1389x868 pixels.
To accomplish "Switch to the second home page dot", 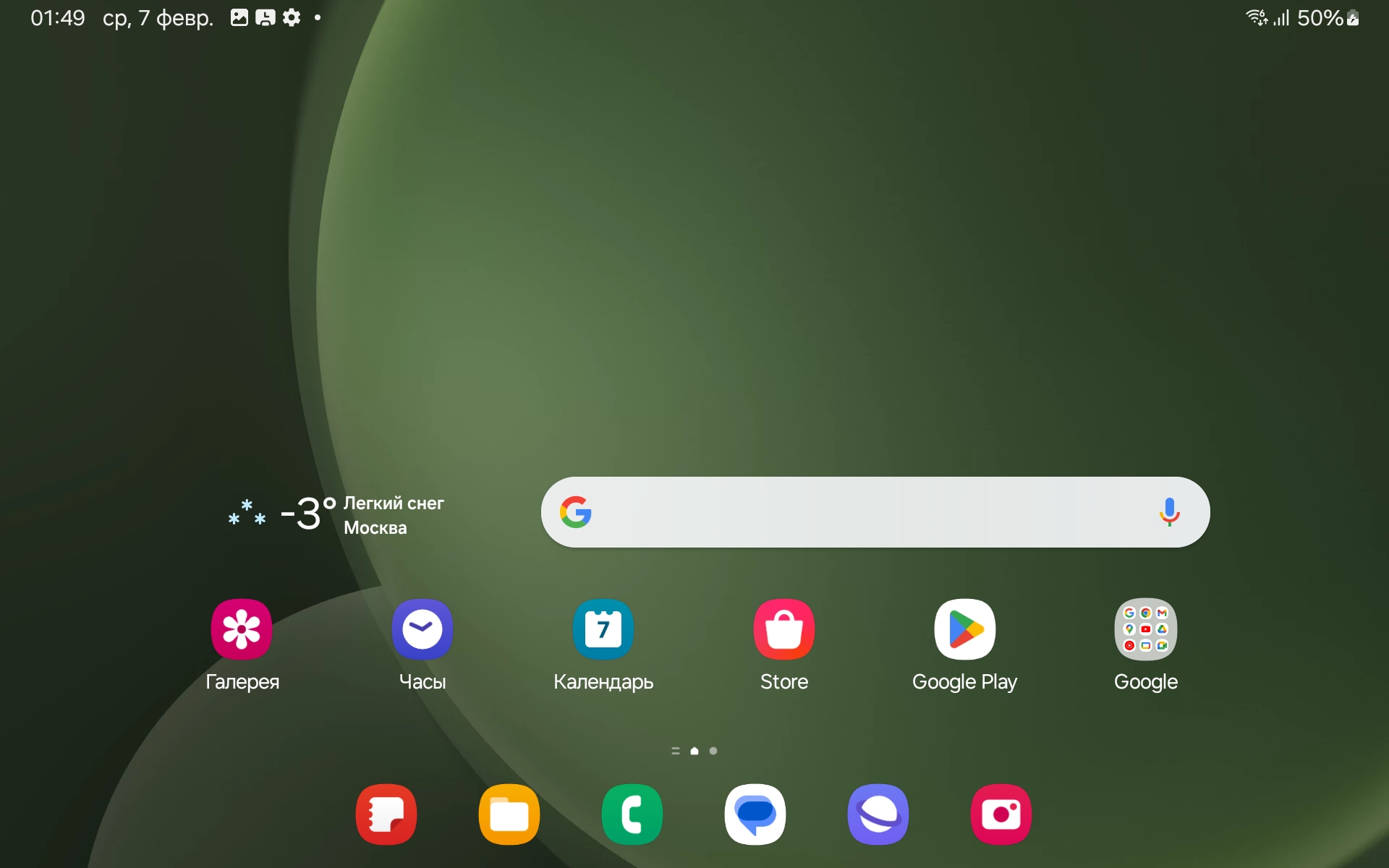I will point(713,751).
